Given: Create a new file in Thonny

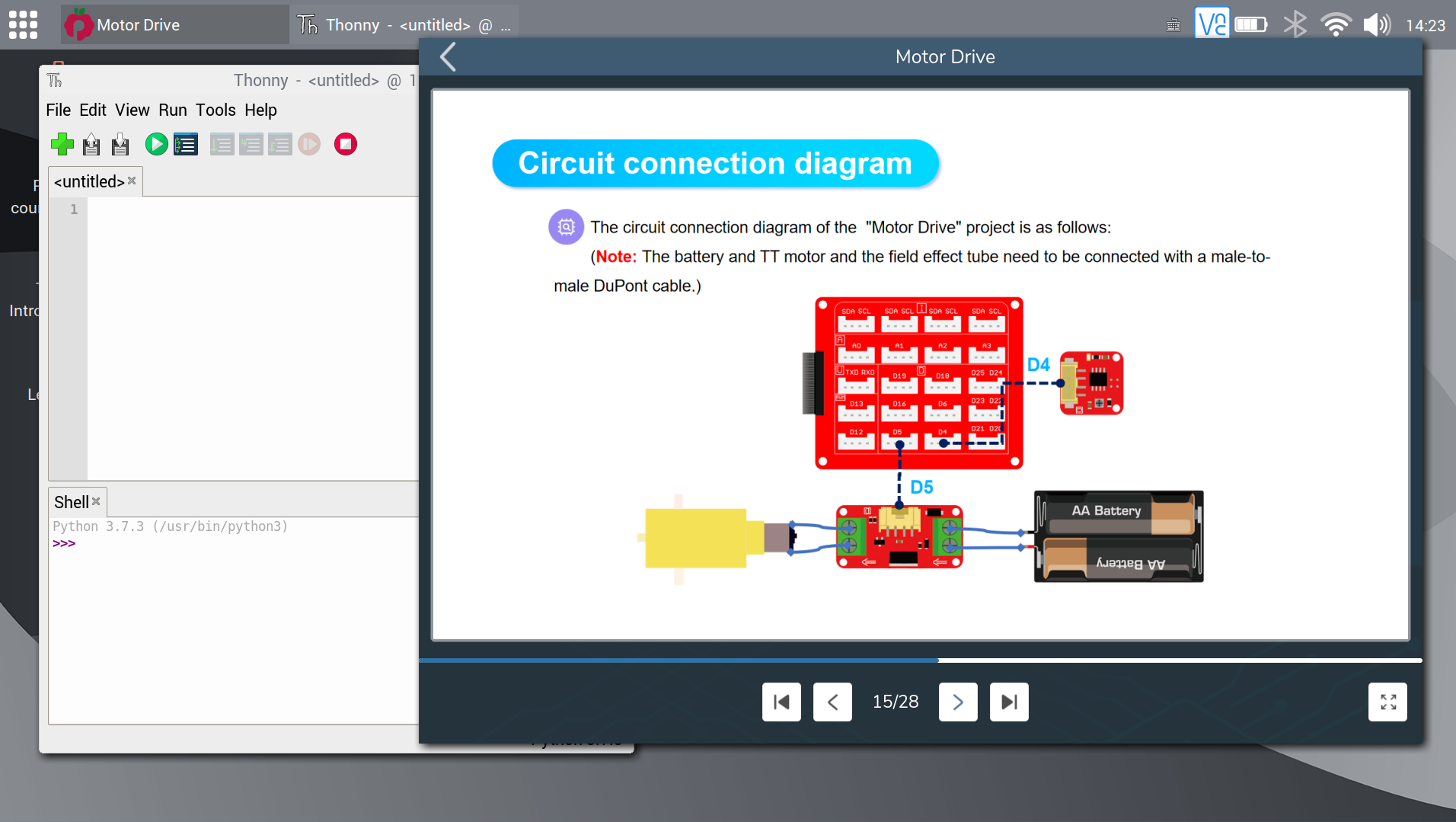Looking at the screenshot, I should click(62, 144).
